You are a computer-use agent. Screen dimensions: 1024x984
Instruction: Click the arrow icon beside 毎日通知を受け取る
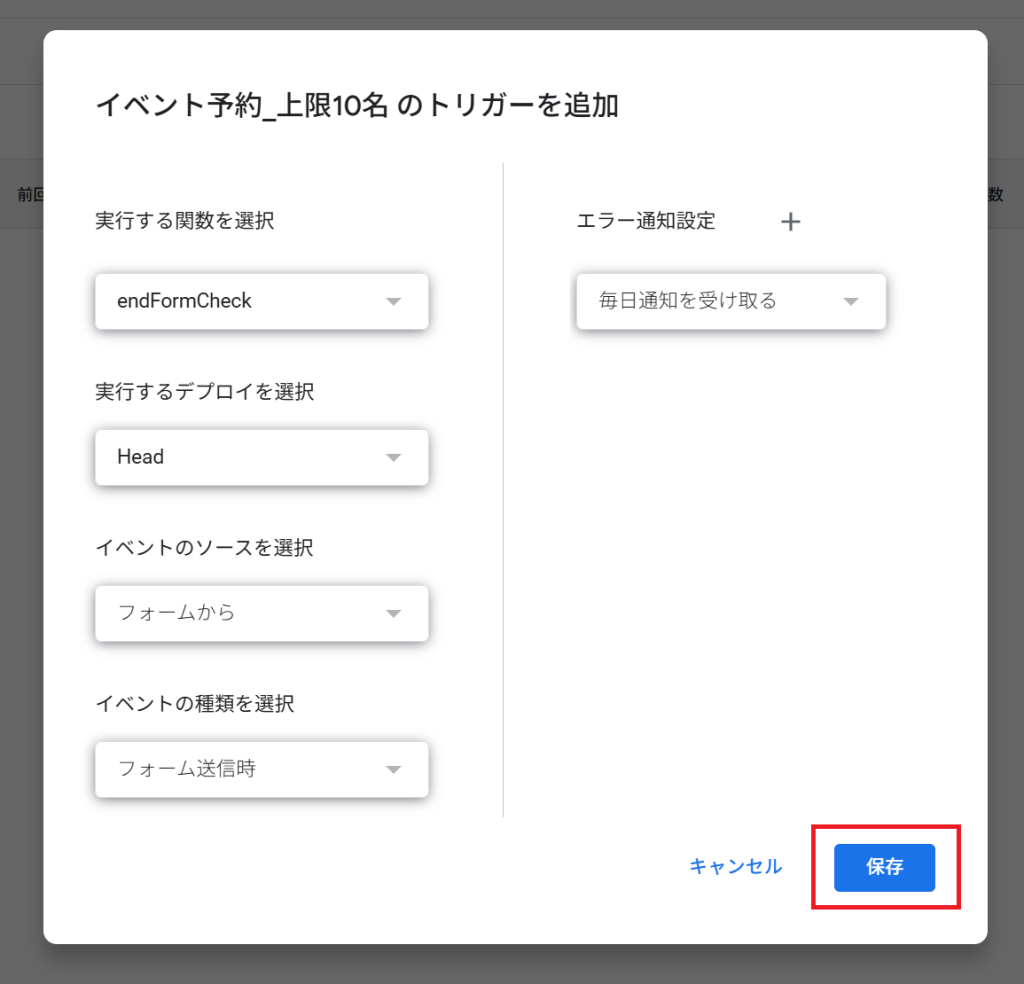point(850,301)
